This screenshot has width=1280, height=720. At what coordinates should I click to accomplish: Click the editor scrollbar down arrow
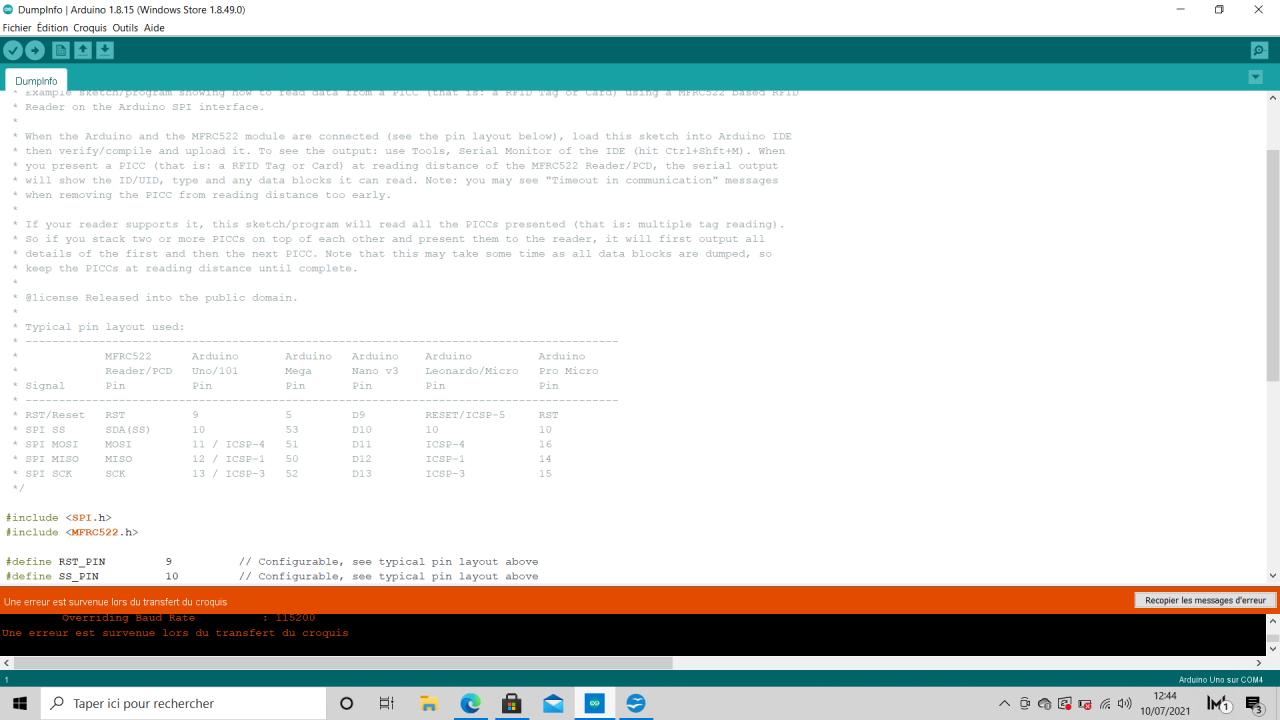[x=1272, y=576]
